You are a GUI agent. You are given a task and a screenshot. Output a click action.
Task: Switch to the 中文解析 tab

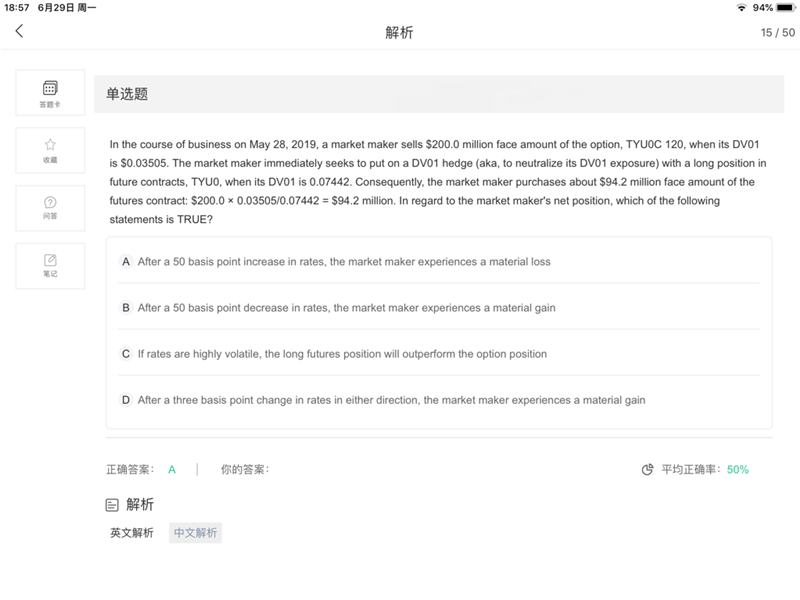coord(195,533)
